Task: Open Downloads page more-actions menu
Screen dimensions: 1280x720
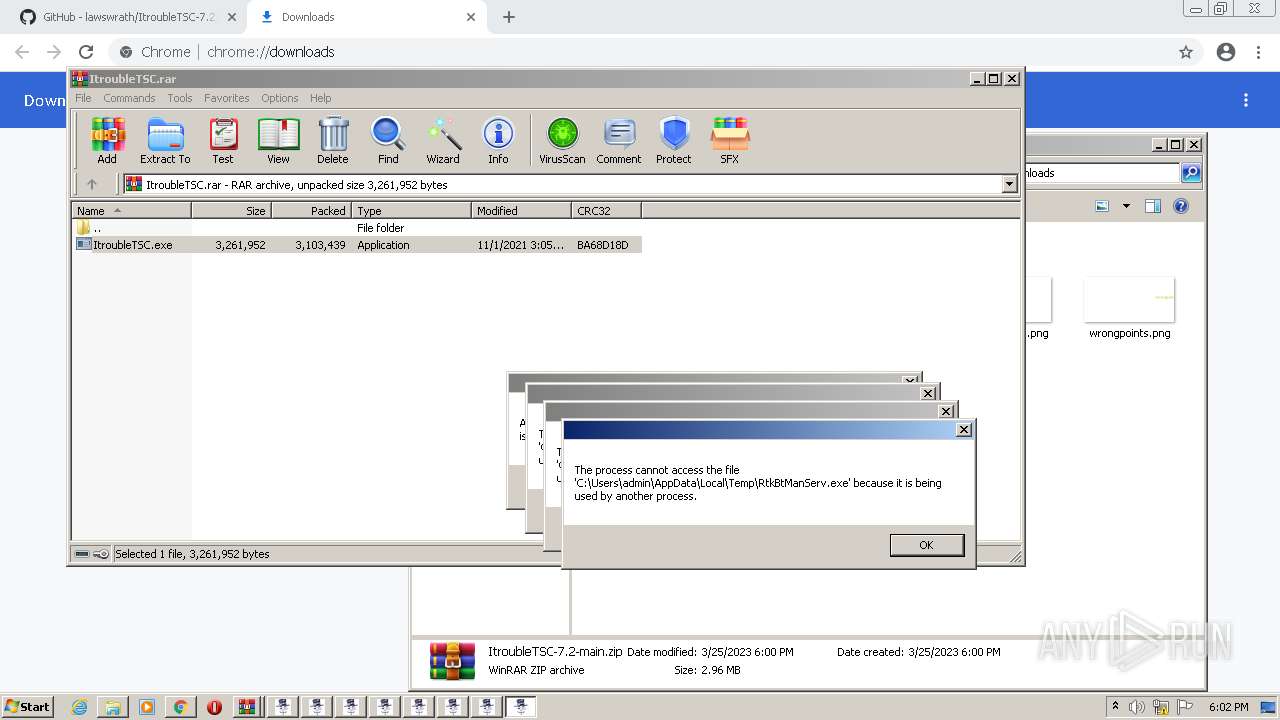Action: (1246, 100)
